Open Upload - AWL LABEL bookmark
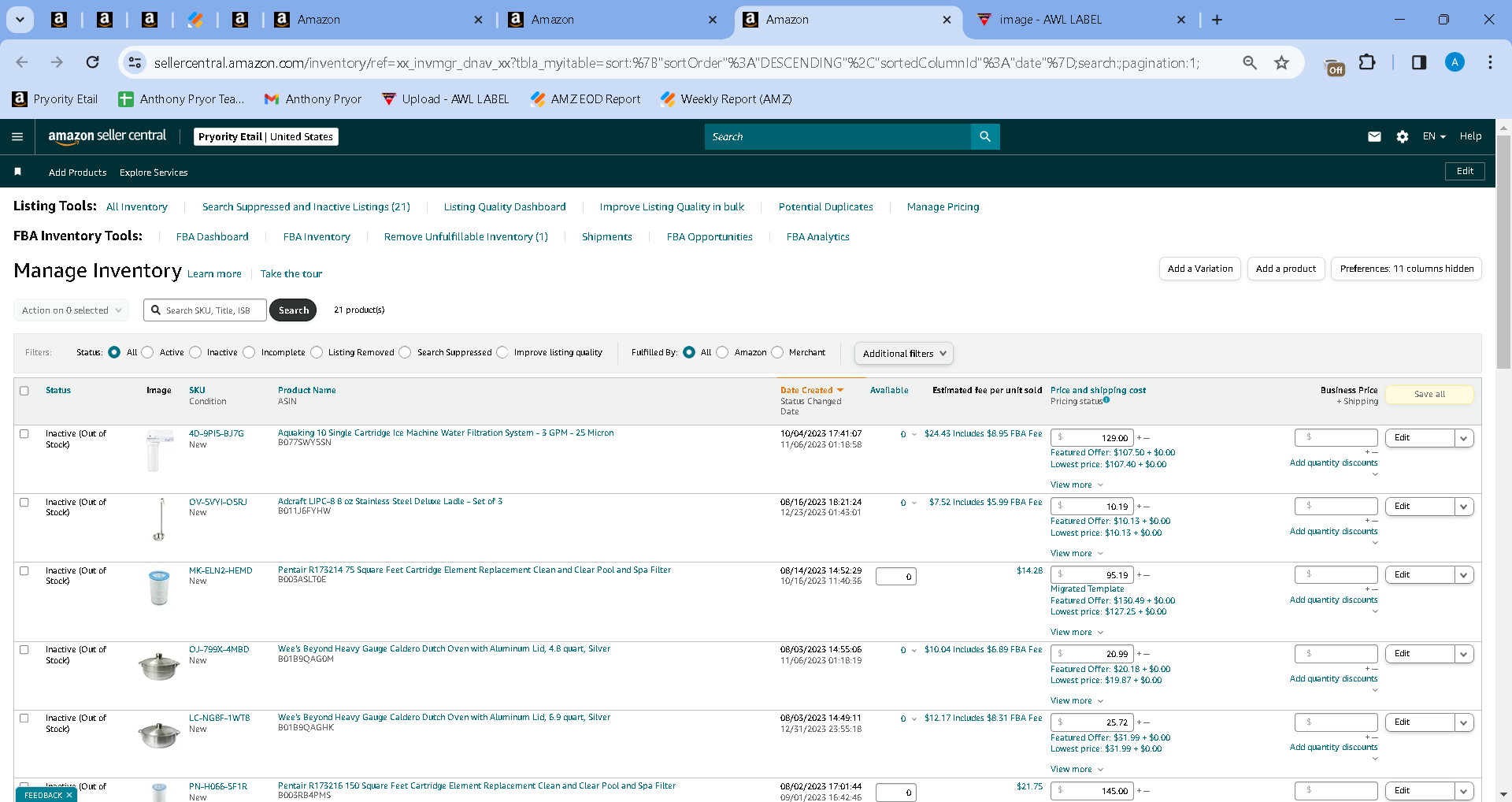 point(445,98)
